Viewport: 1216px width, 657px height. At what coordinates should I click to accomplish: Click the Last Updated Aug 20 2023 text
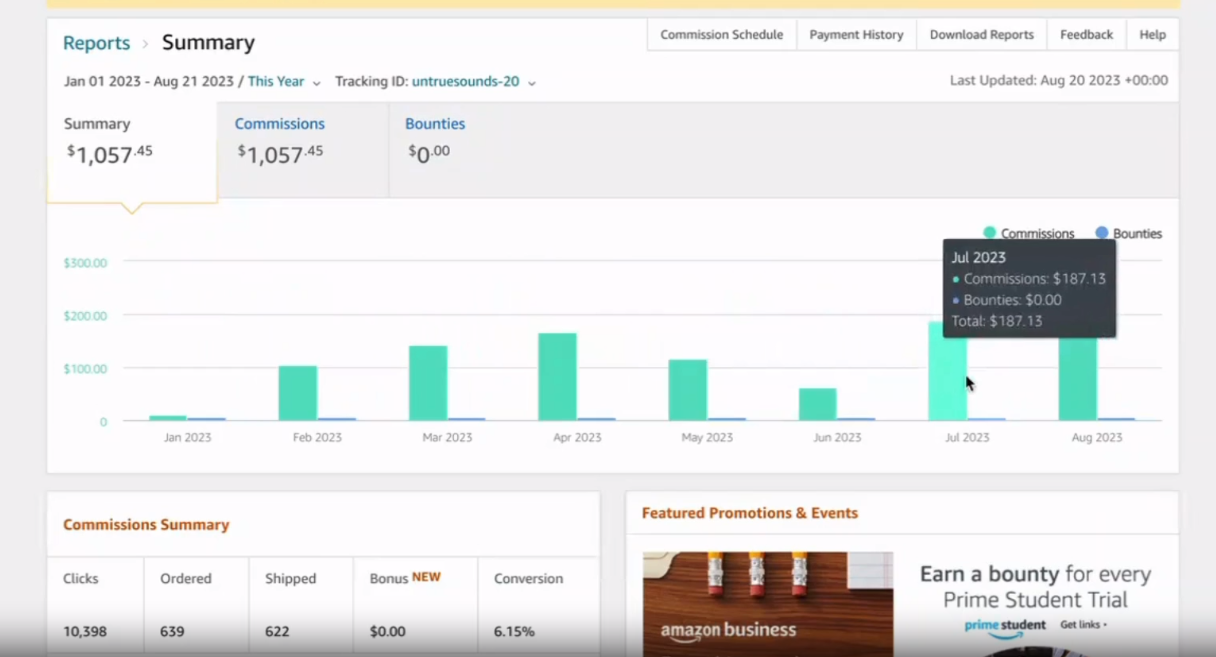(1059, 81)
